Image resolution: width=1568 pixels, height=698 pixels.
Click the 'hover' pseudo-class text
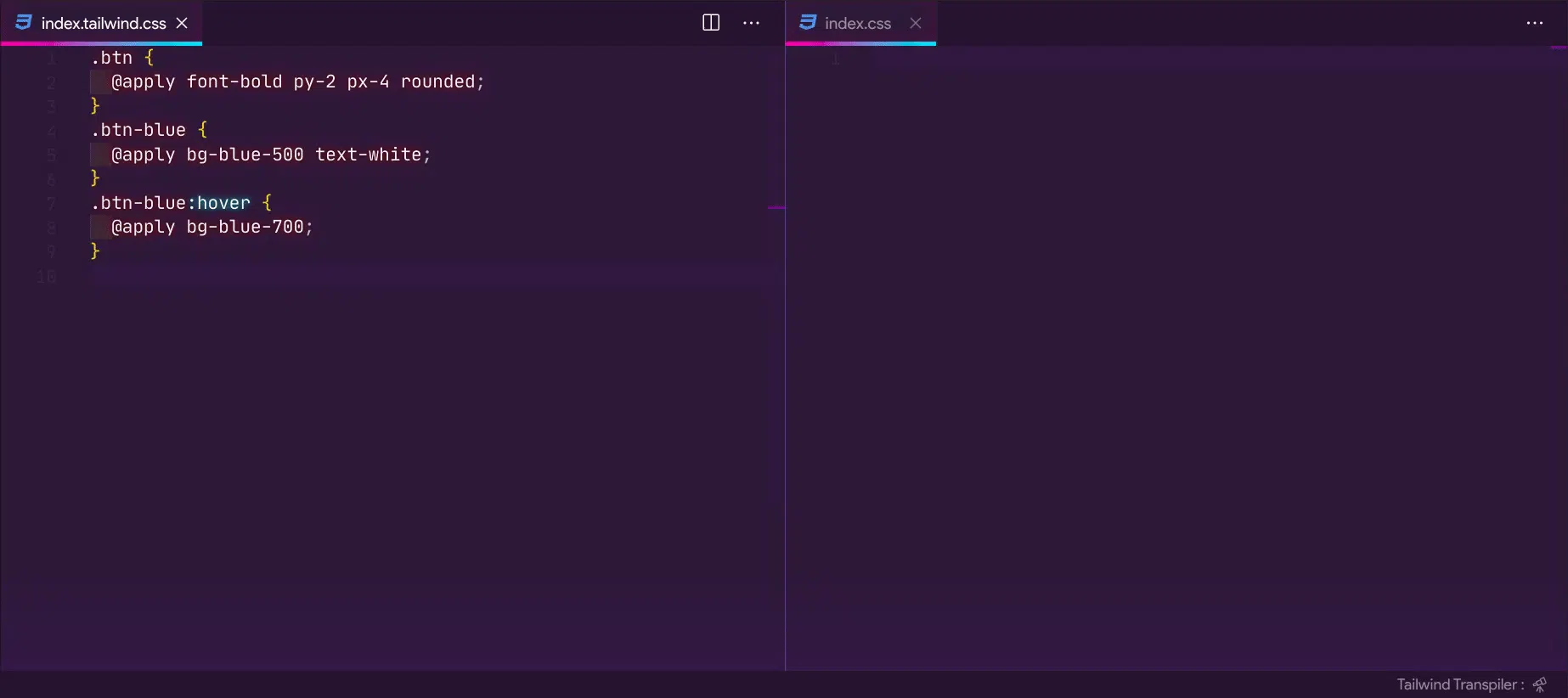pos(223,203)
